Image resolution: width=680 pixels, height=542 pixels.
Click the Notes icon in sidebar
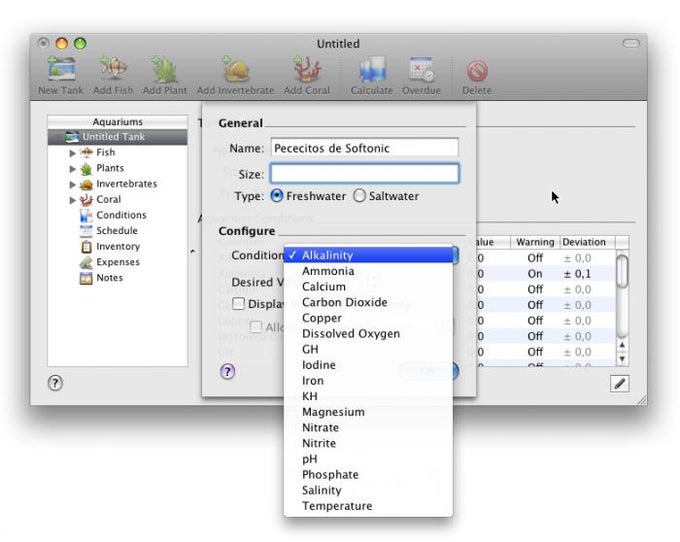(x=86, y=278)
